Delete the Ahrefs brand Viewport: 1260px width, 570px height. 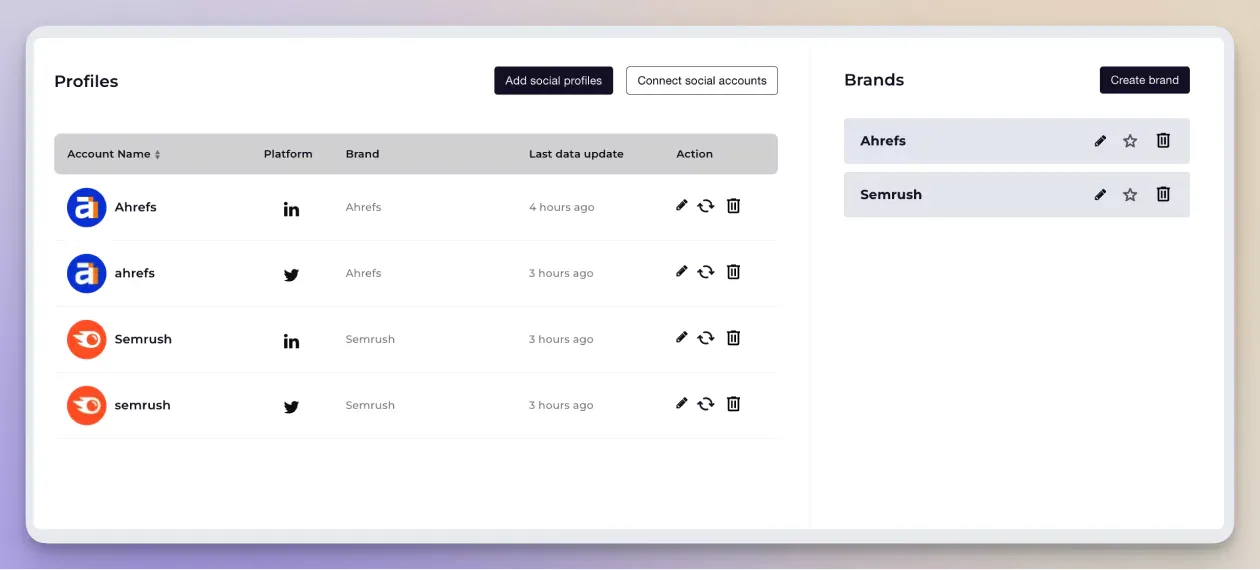(1163, 141)
